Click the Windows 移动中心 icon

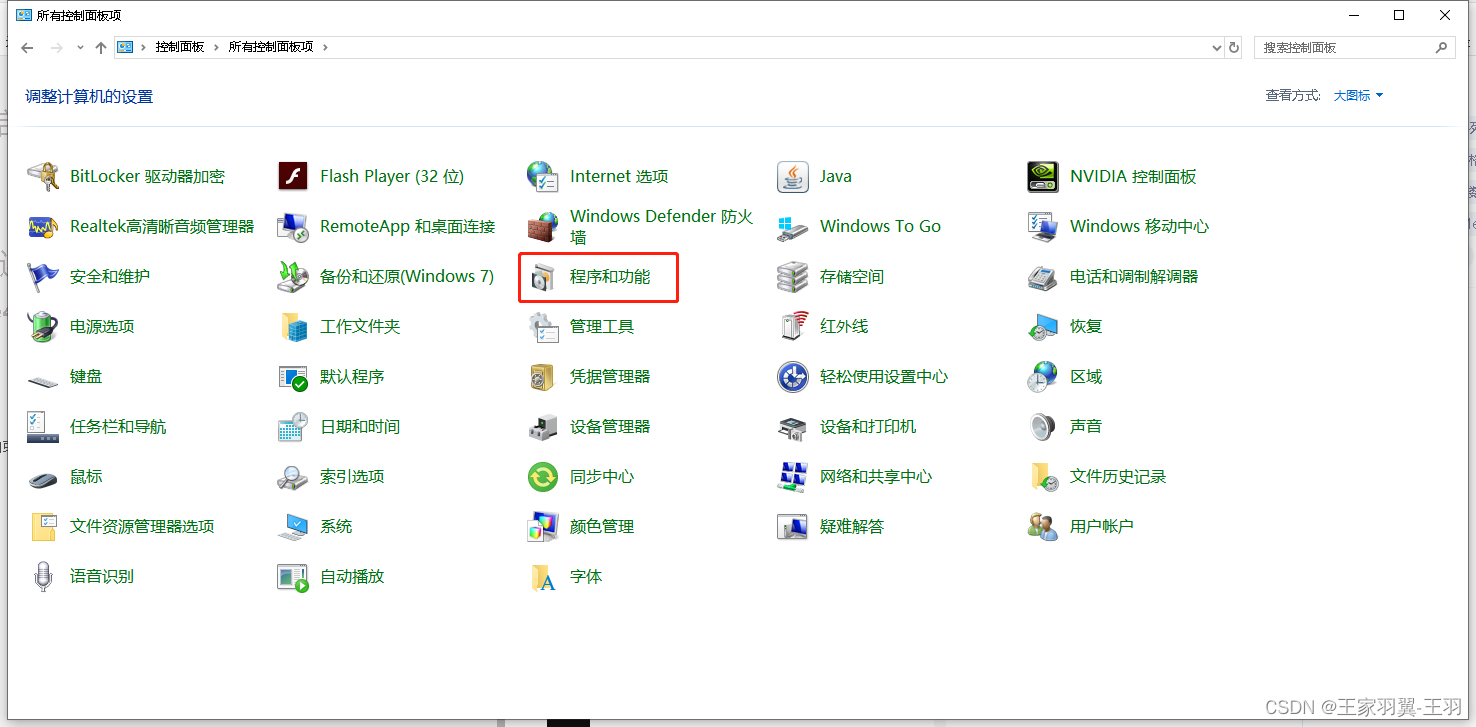[x=1043, y=227]
